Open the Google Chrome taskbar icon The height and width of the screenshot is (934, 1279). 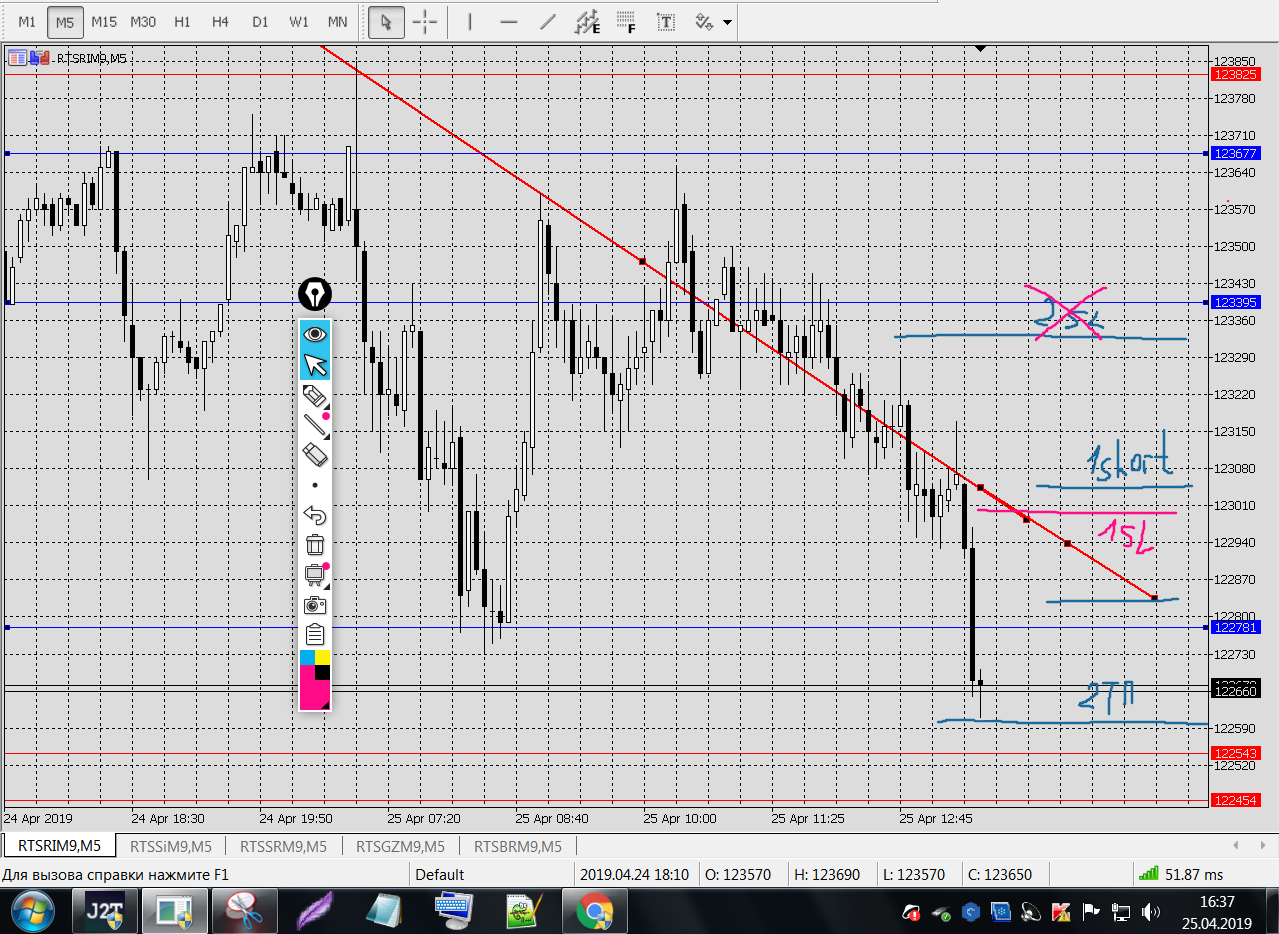point(594,912)
